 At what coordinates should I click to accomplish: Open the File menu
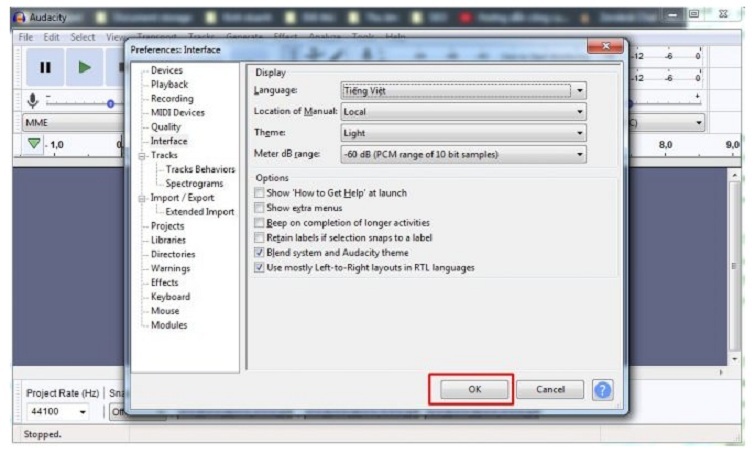[26, 37]
